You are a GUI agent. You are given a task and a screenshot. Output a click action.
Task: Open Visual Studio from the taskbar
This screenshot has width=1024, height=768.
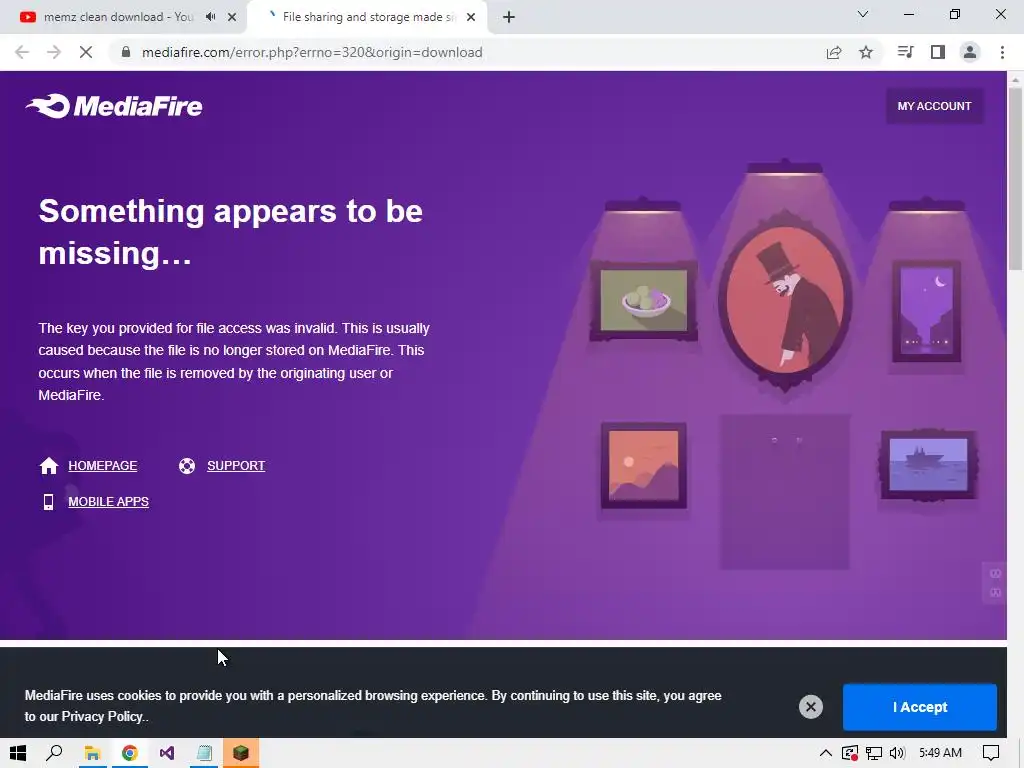point(167,753)
